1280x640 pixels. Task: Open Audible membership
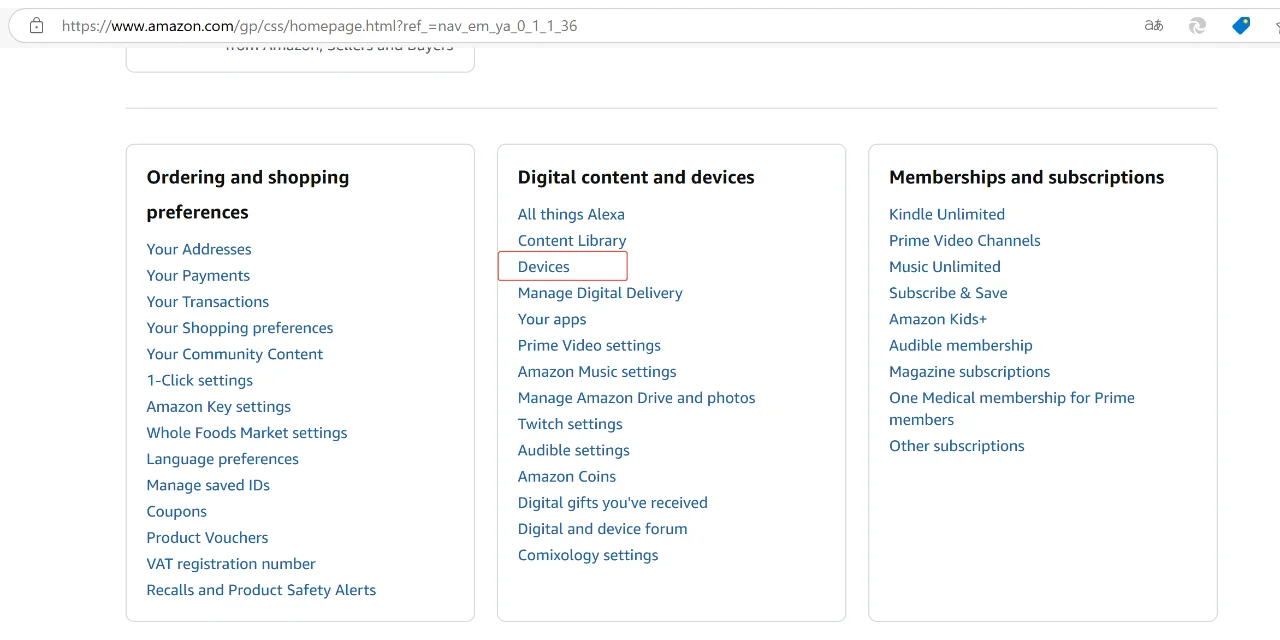(x=961, y=345)
